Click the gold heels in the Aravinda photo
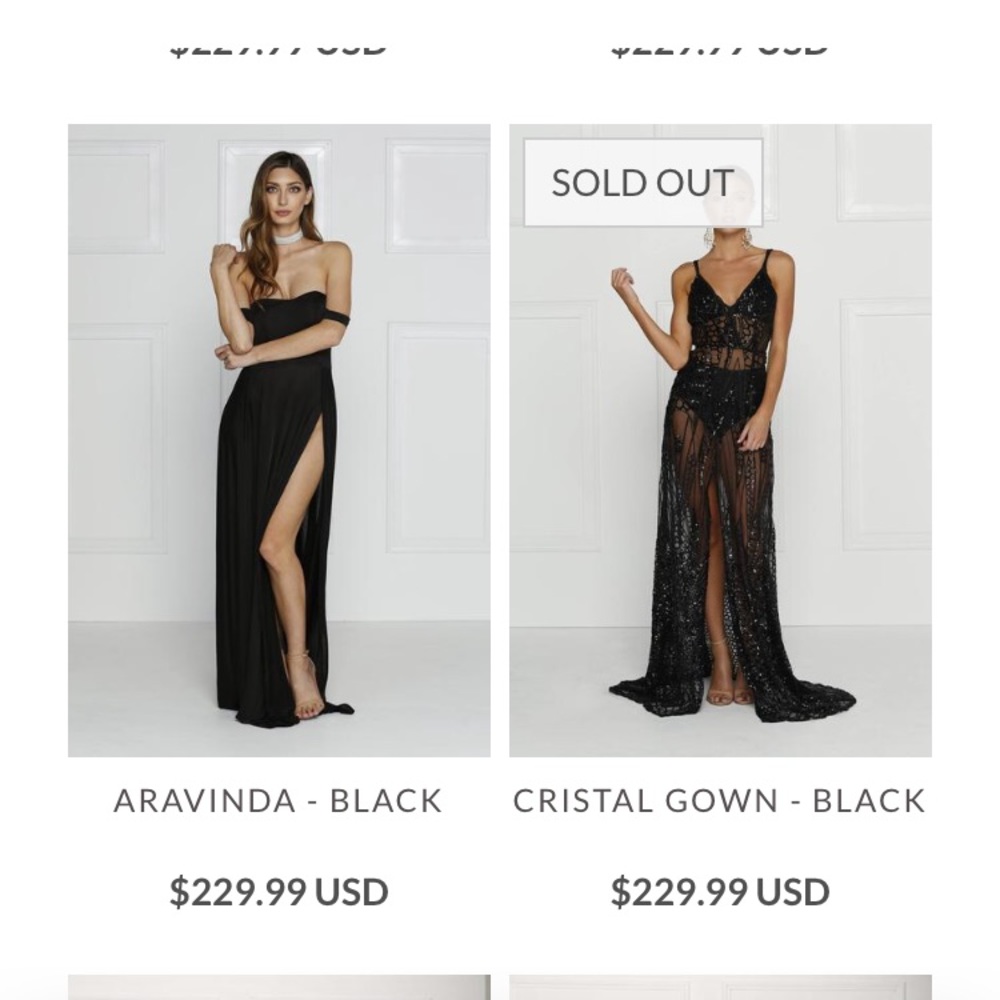Viewport: 1000px width, 1000px height. point(305,690)
